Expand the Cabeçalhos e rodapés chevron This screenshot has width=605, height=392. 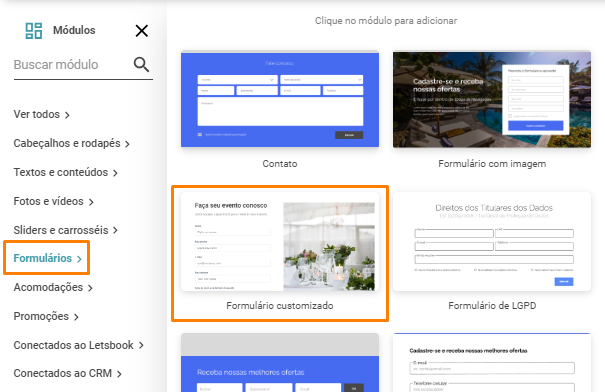(x=127, y=144)
